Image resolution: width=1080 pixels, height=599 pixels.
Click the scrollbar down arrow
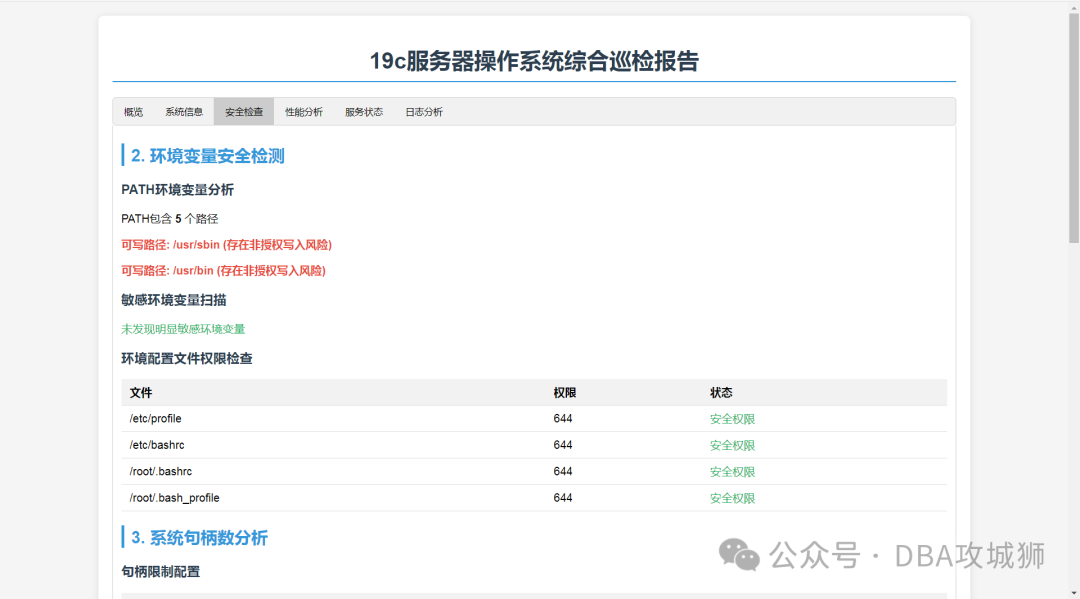click(x=1074, y=593)
